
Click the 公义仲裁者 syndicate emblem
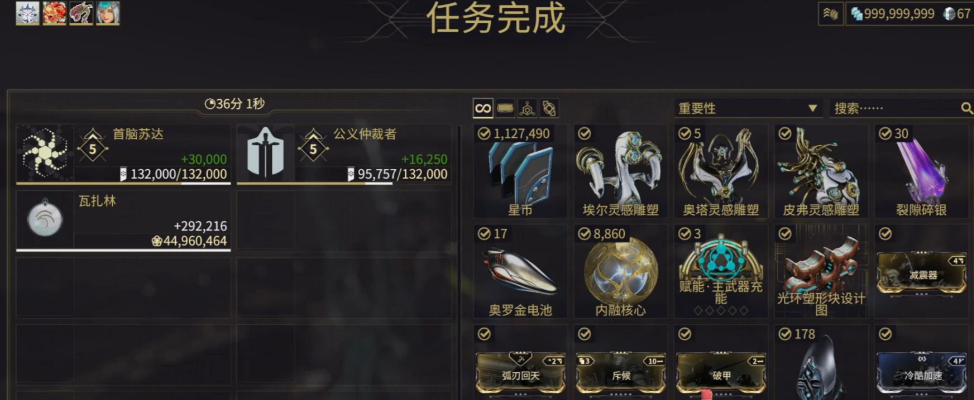click(266, 153)
